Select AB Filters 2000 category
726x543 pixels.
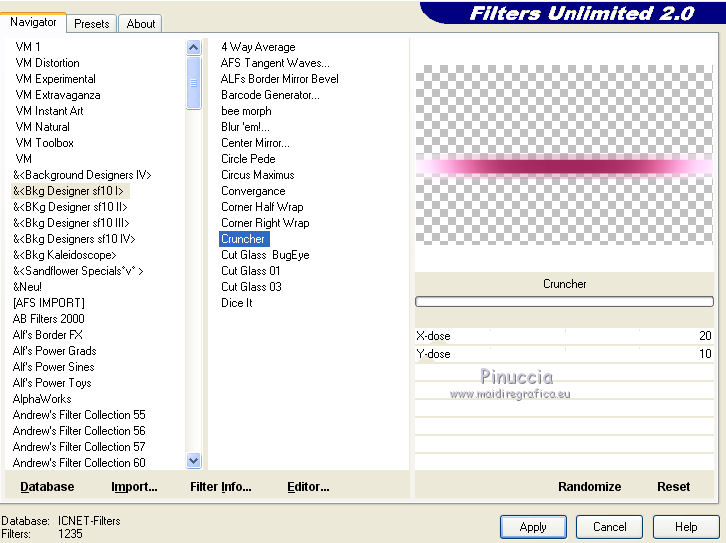pos(49,319)
